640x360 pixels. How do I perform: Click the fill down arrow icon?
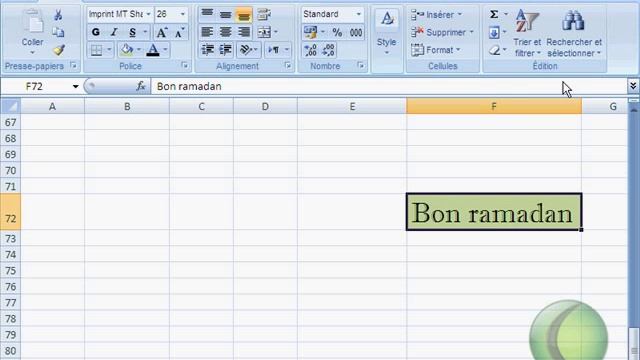494,32
